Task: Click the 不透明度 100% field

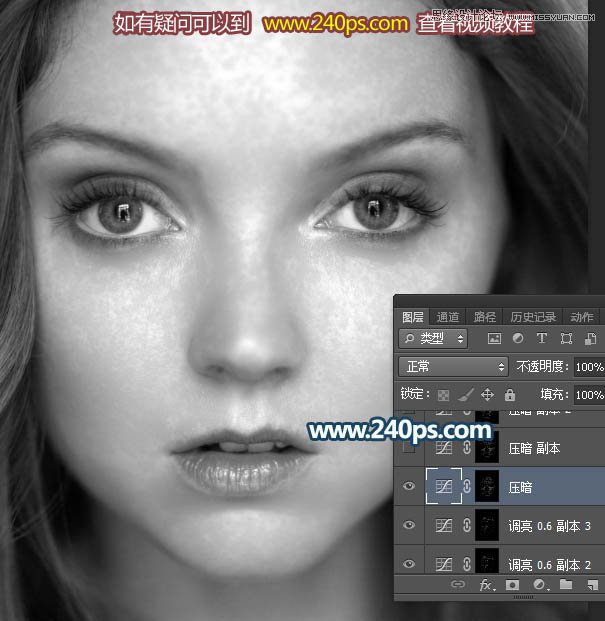Action: [589, 367]
